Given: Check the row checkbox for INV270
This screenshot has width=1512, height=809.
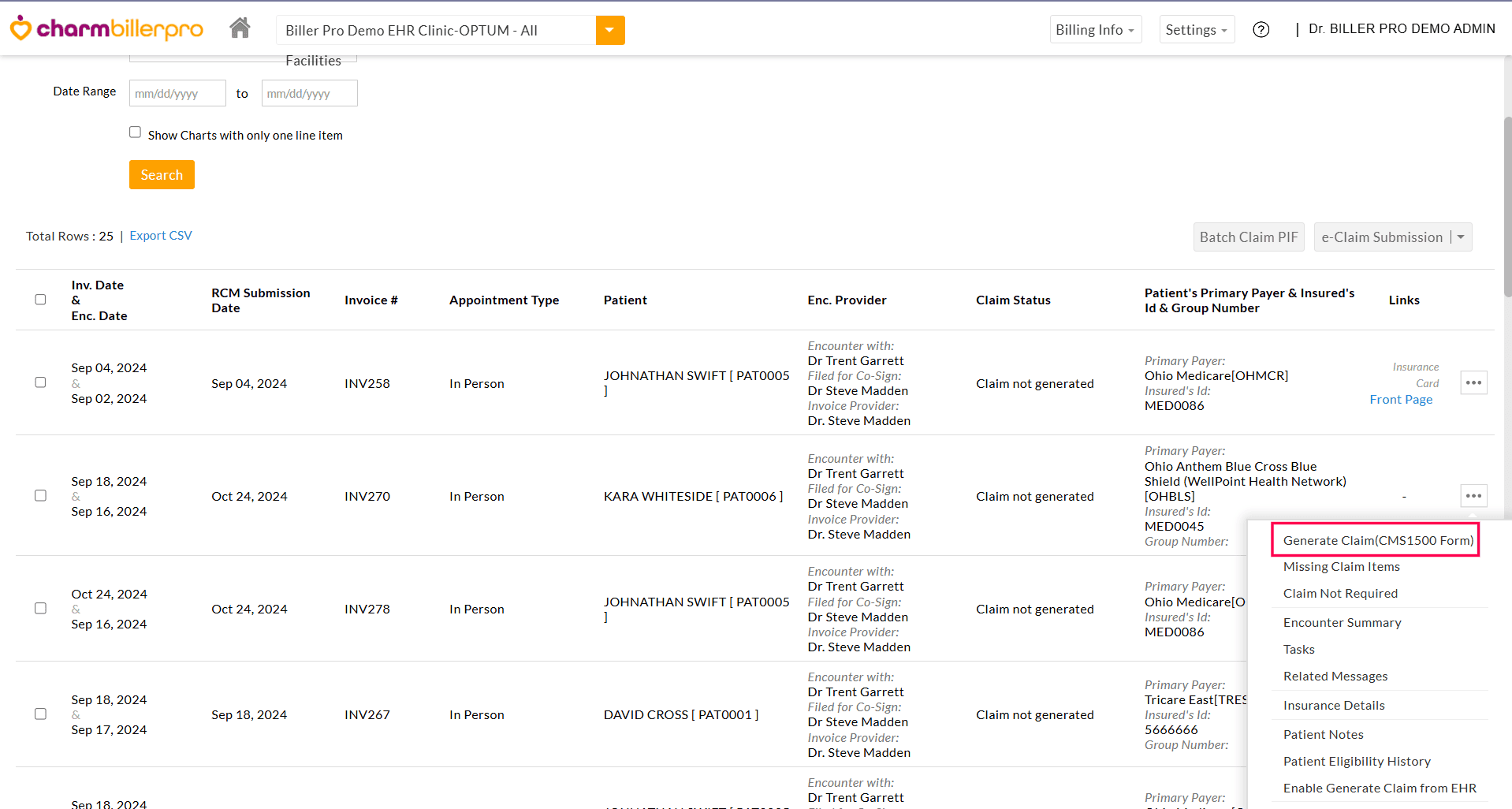Looking at the screenshot, I should point(40,496).
